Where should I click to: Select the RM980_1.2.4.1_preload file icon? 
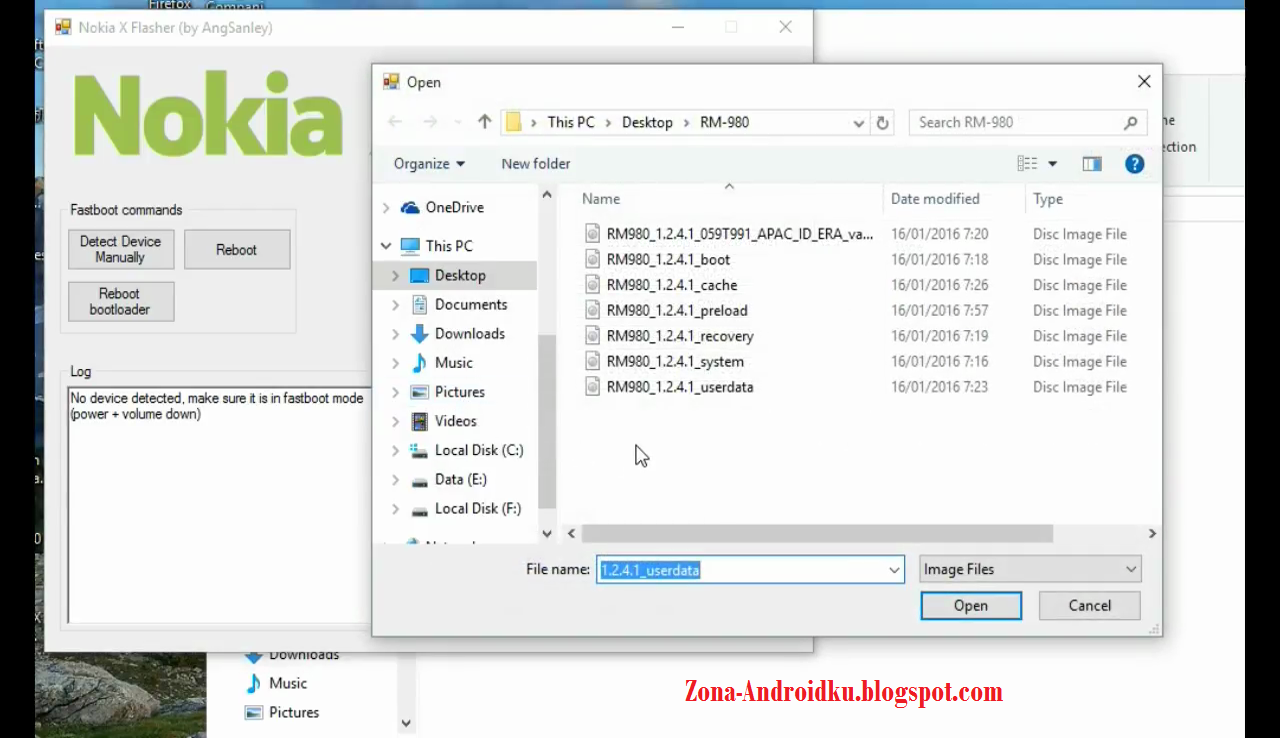point(593,311)
